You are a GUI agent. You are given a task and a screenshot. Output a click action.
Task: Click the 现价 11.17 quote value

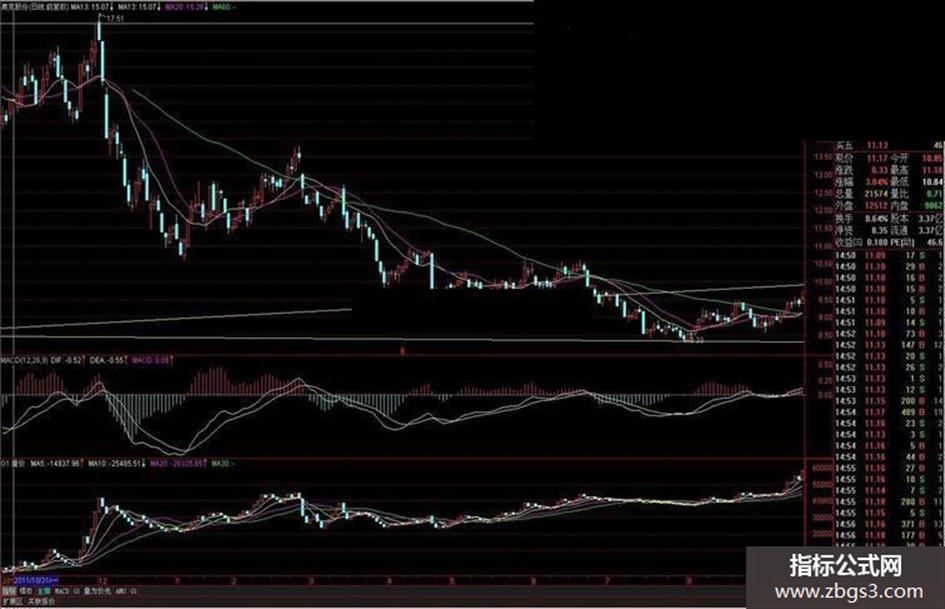(878, 158)
